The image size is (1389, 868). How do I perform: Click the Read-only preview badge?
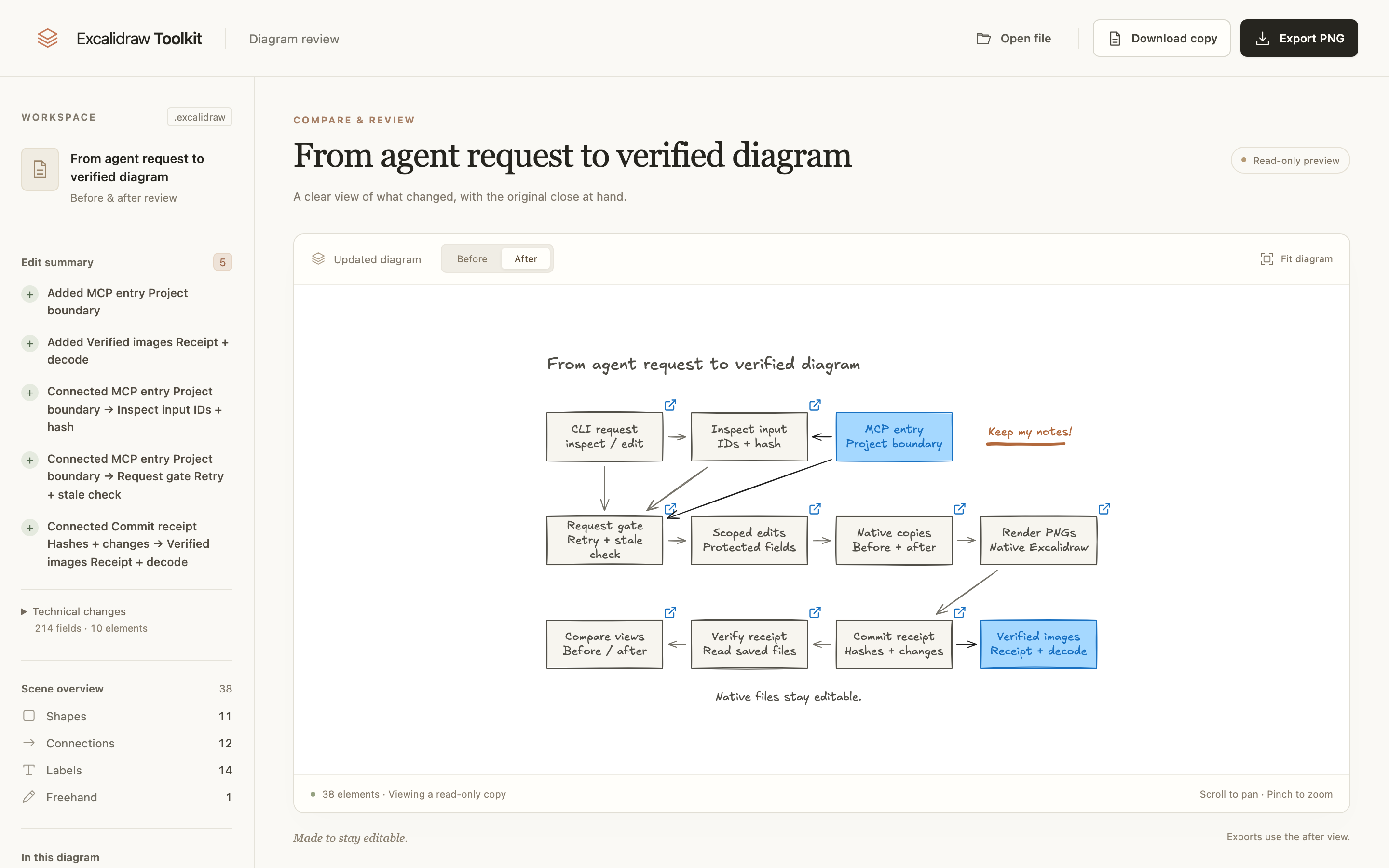[1290, 160]
